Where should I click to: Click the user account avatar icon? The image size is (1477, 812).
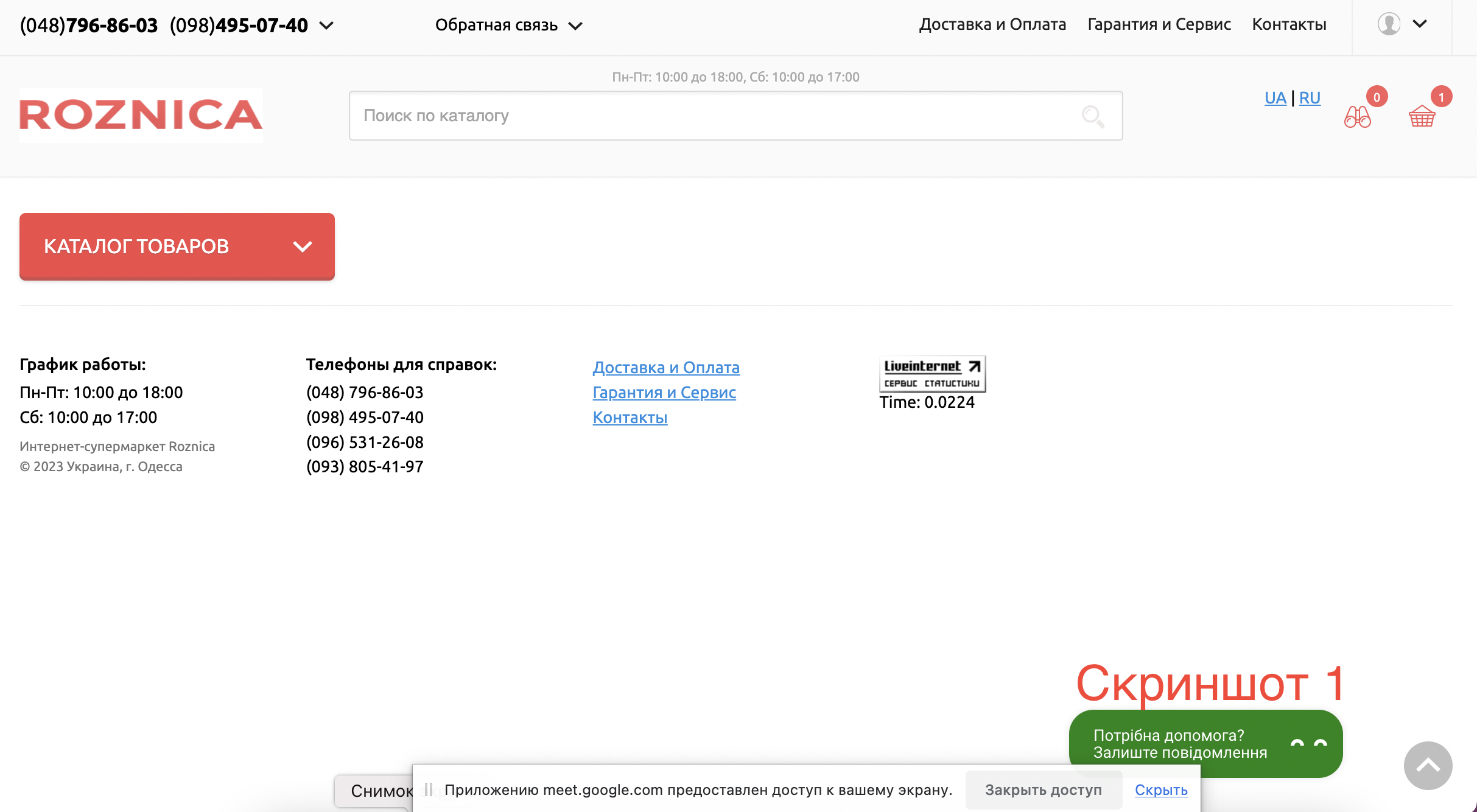(1389, 24)
